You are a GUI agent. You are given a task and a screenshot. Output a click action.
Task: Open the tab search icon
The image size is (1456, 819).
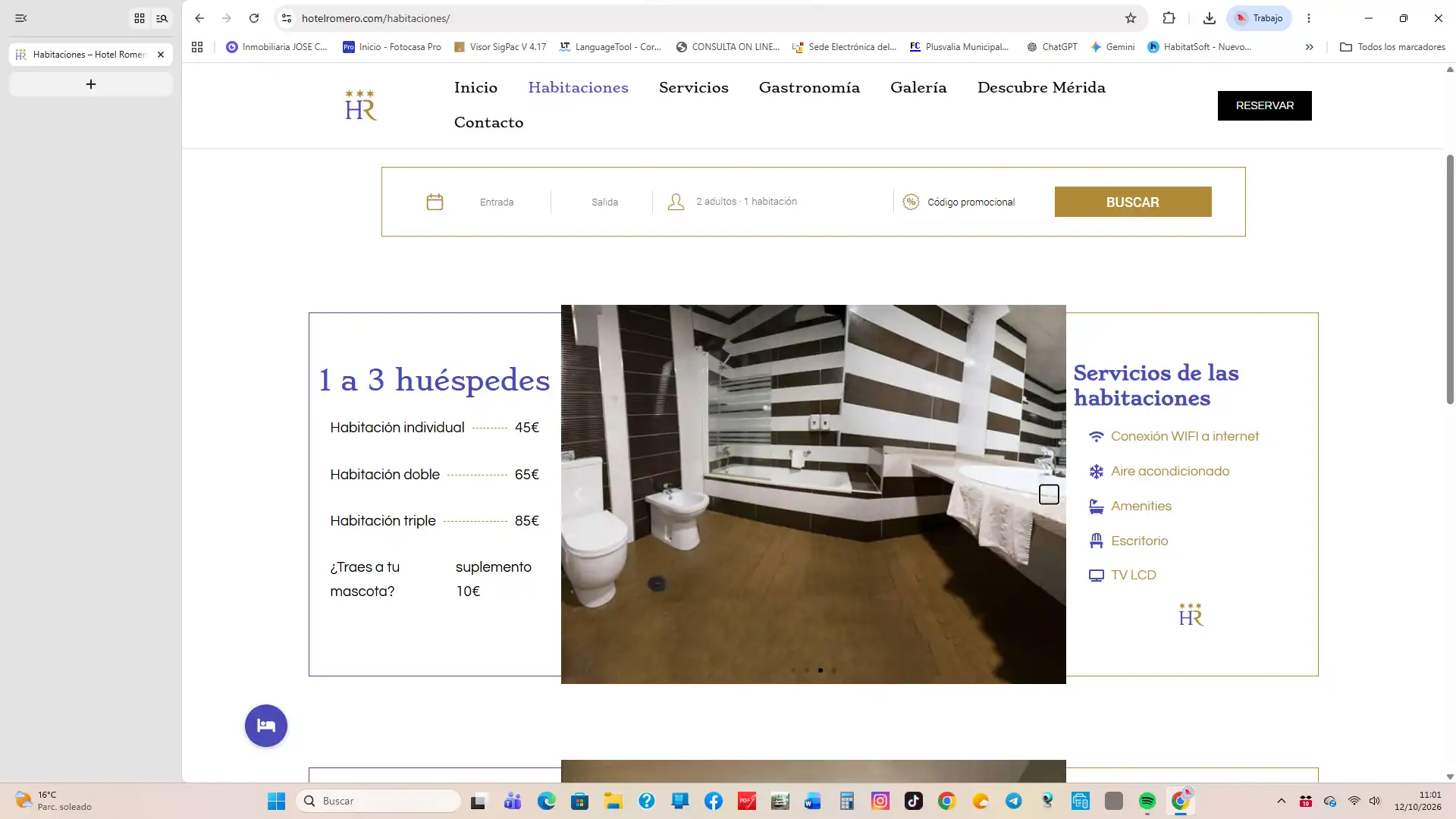(162, 18)
